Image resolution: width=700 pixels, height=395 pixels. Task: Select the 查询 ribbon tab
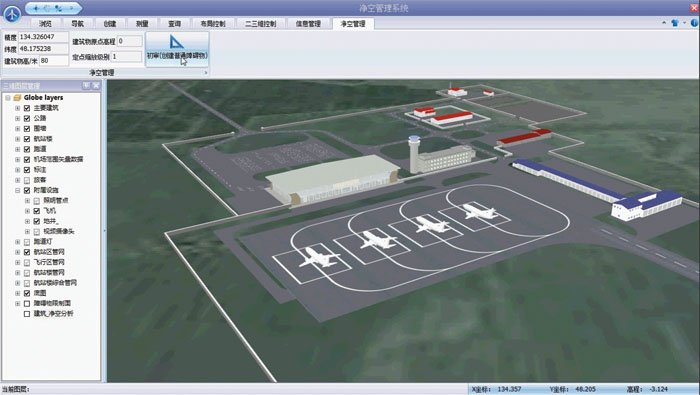coord(174,24)
